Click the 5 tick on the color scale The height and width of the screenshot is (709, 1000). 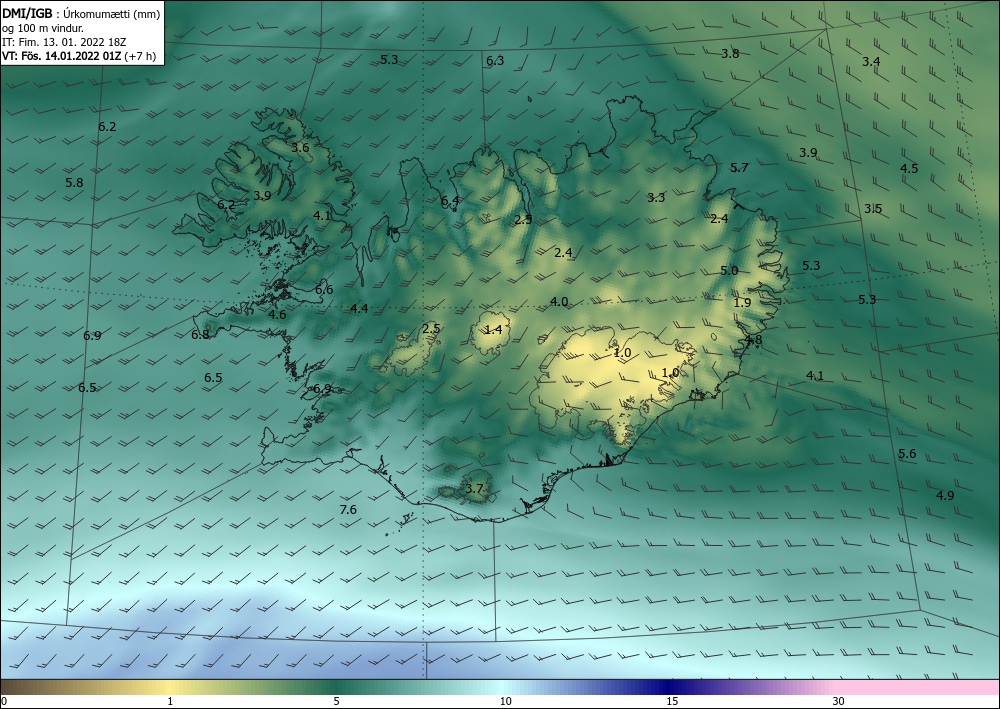click(x=337, y=701)
